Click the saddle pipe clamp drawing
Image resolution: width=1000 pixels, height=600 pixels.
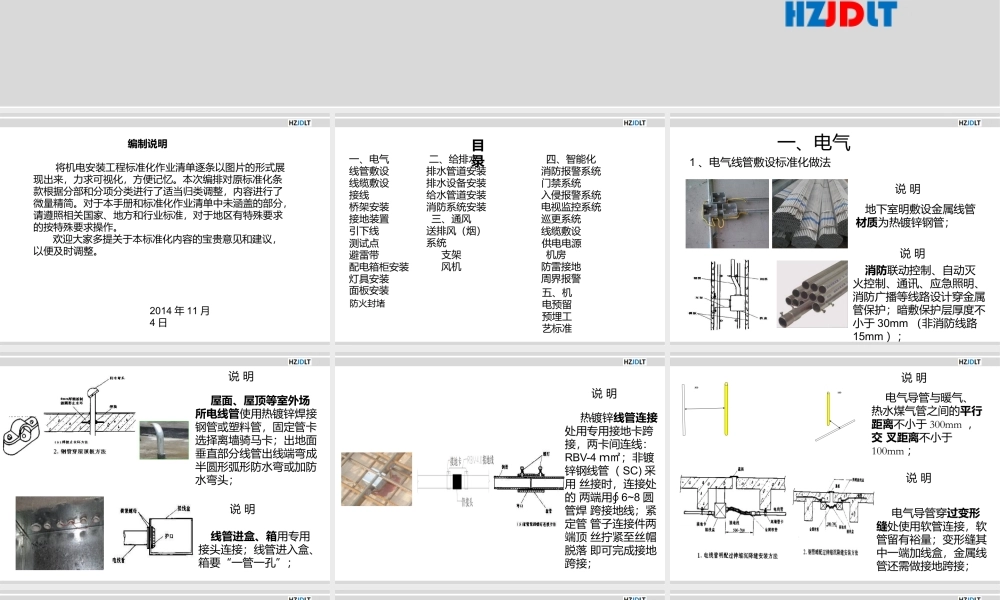[x=21, y=435]
